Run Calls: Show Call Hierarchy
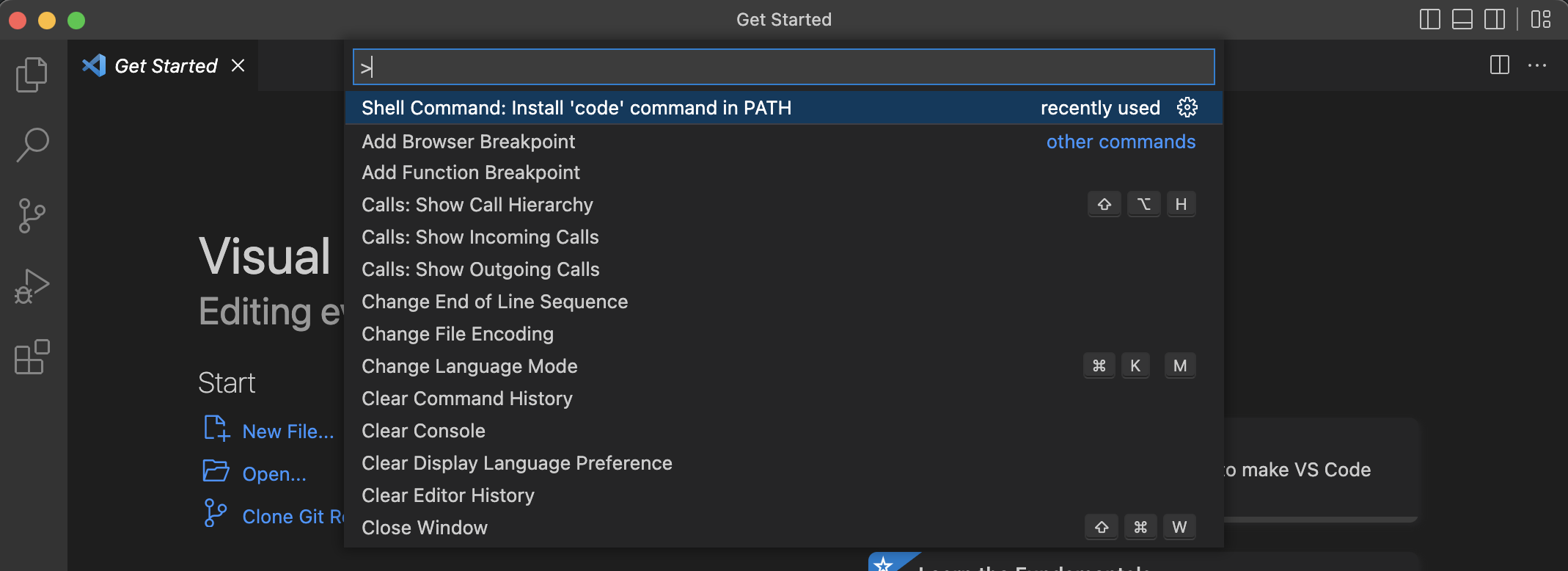The height and width of the screenshot is (571, 1568). [x=784, y=205]
